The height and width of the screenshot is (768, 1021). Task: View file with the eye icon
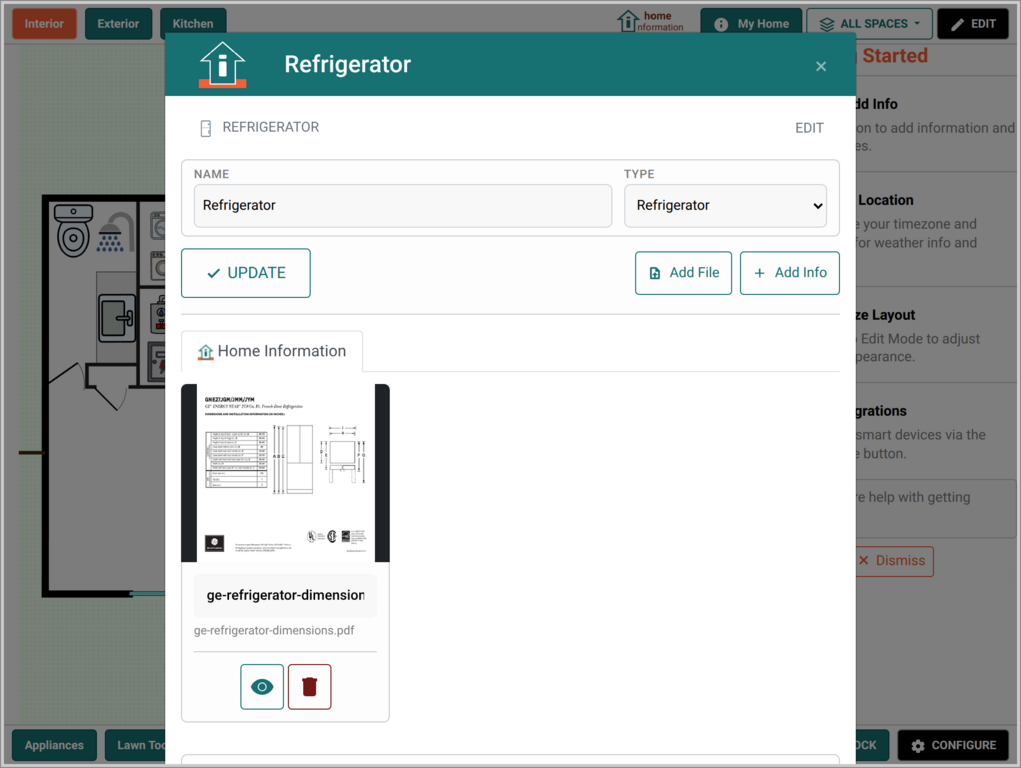[262, 687]
